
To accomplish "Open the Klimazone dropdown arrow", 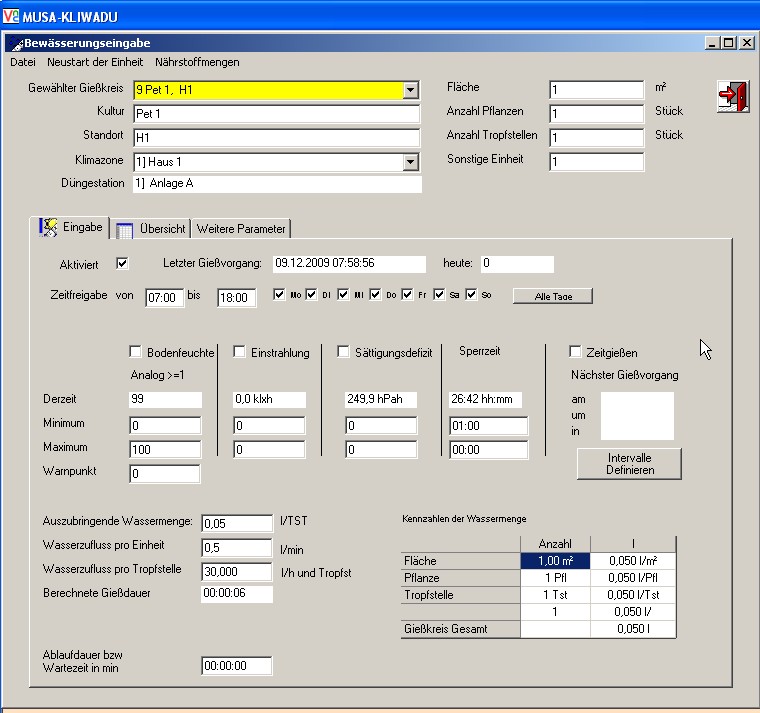I will 411,162.
